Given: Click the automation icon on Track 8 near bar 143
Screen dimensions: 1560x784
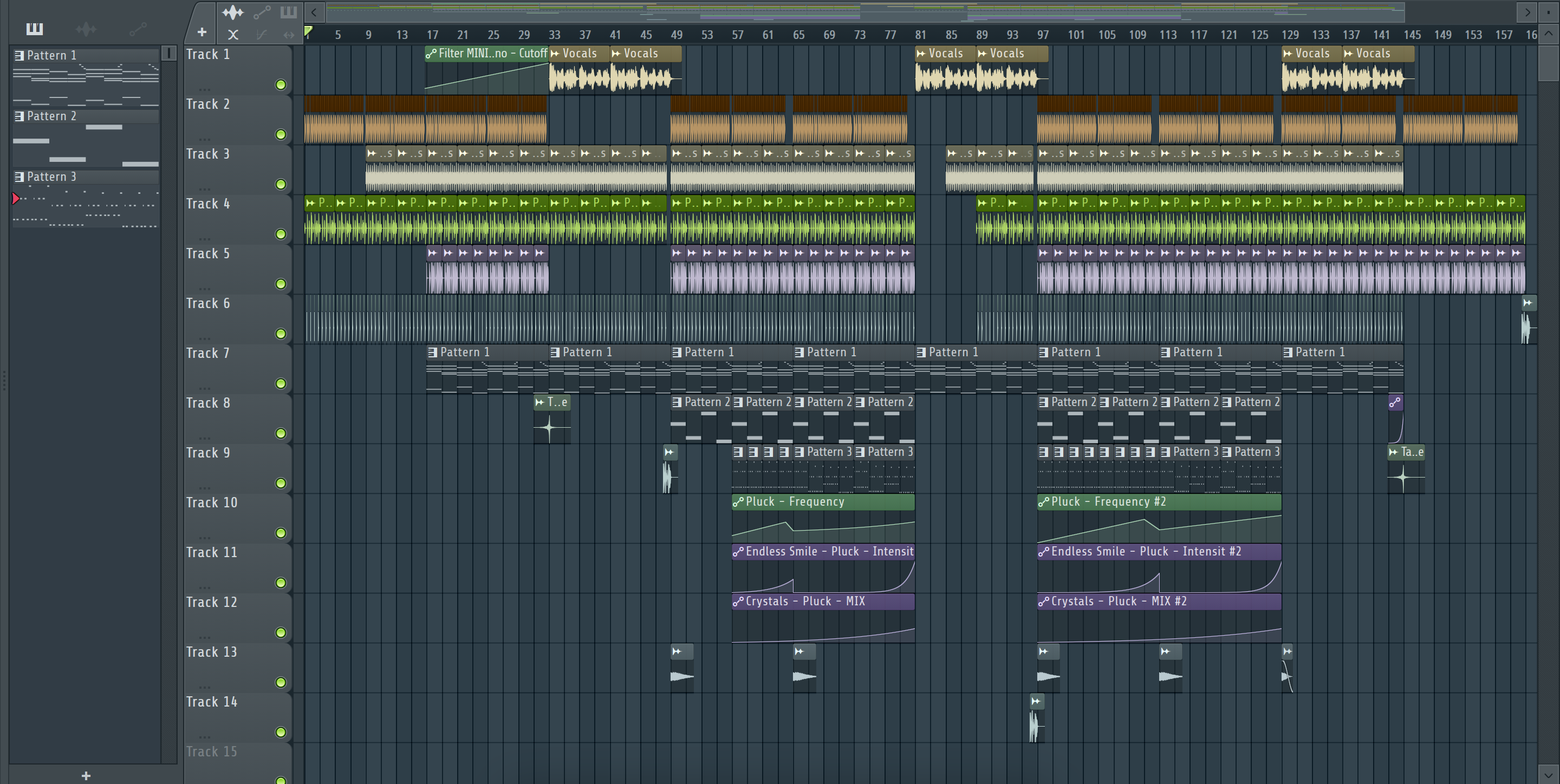Looking at the screenshot, I should coord(1395,402).
